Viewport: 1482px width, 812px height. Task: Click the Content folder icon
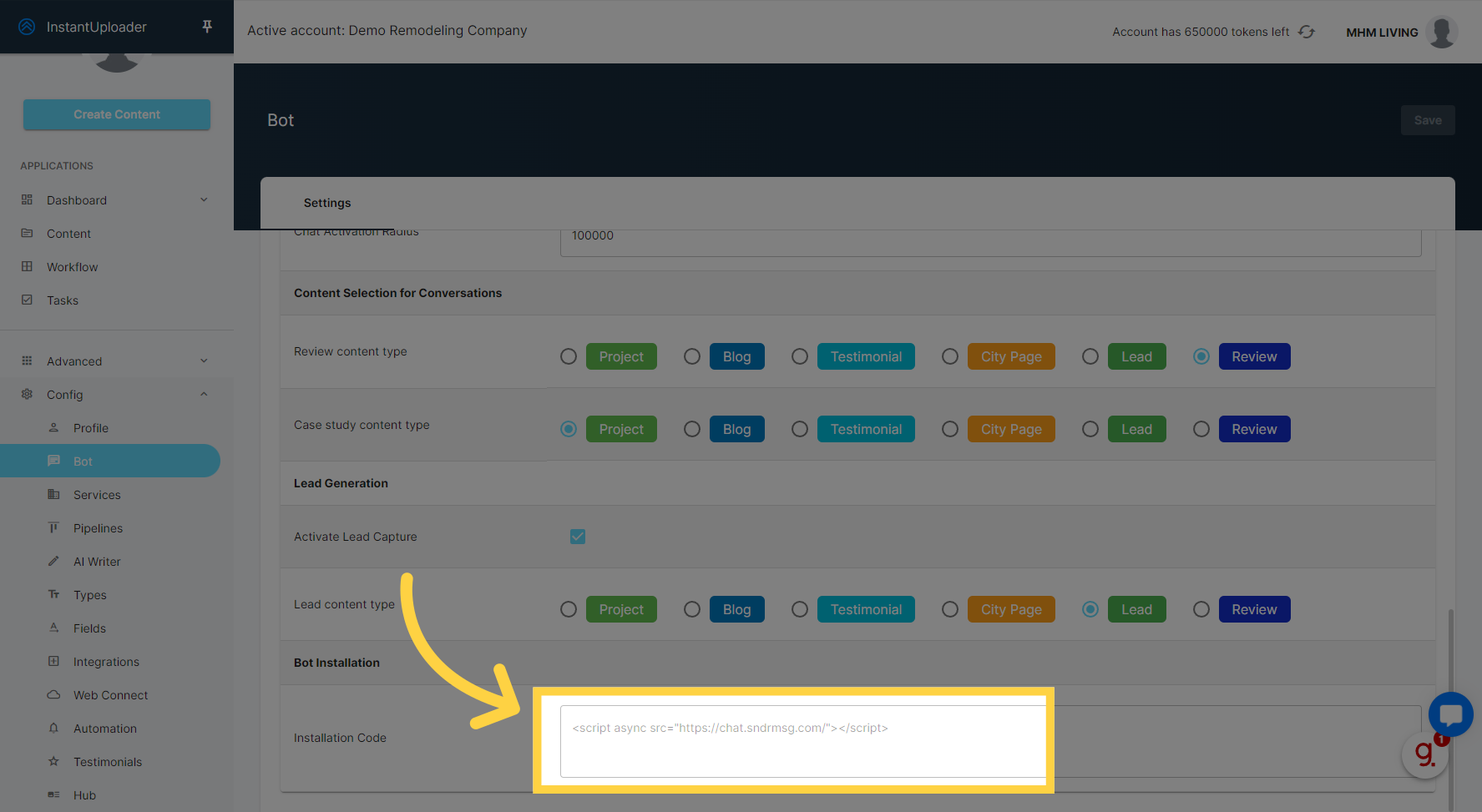pyautogui.click(x=27, y=234)
